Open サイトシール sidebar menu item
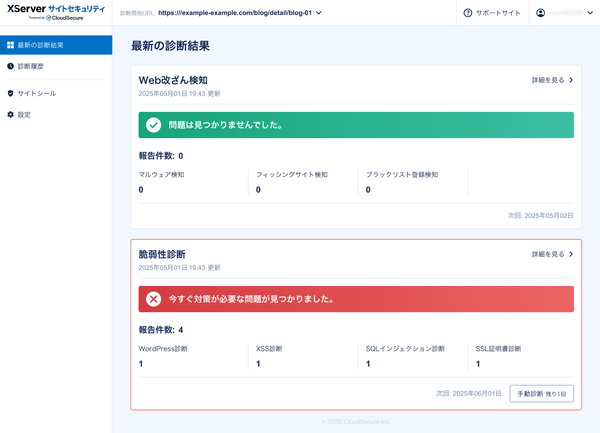The width and height of the screenshot is (600, 433). point(37,93)
